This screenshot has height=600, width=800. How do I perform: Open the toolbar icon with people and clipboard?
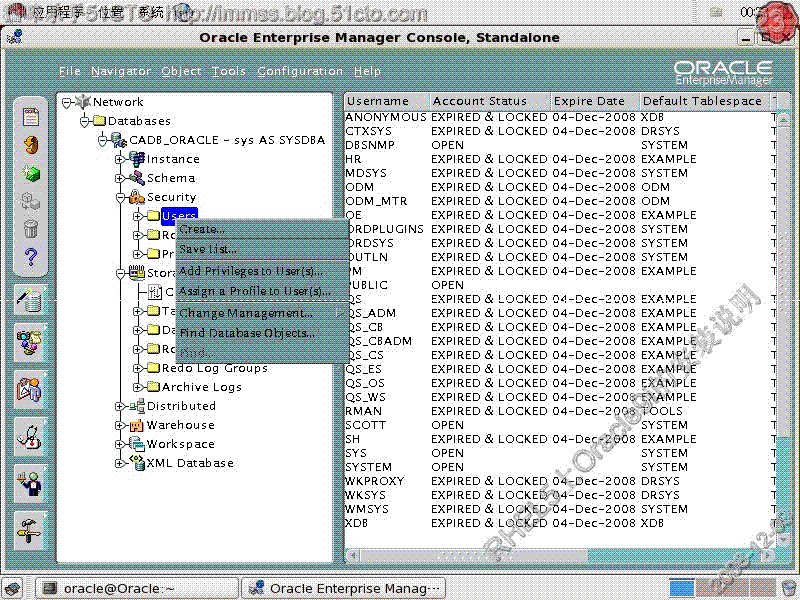[30, 390]
